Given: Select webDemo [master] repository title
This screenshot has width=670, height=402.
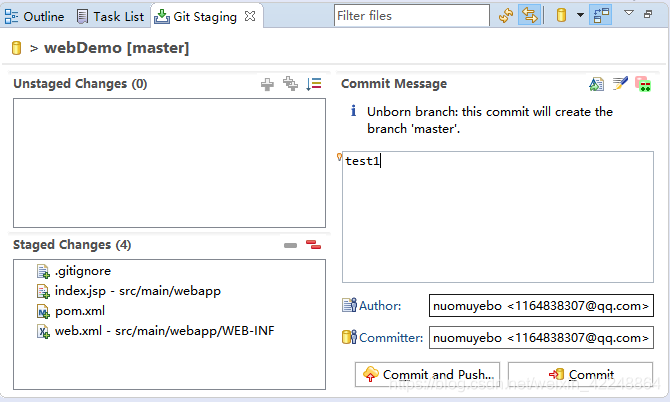Looking at the screenshot, I should click(x=116, y=48).
